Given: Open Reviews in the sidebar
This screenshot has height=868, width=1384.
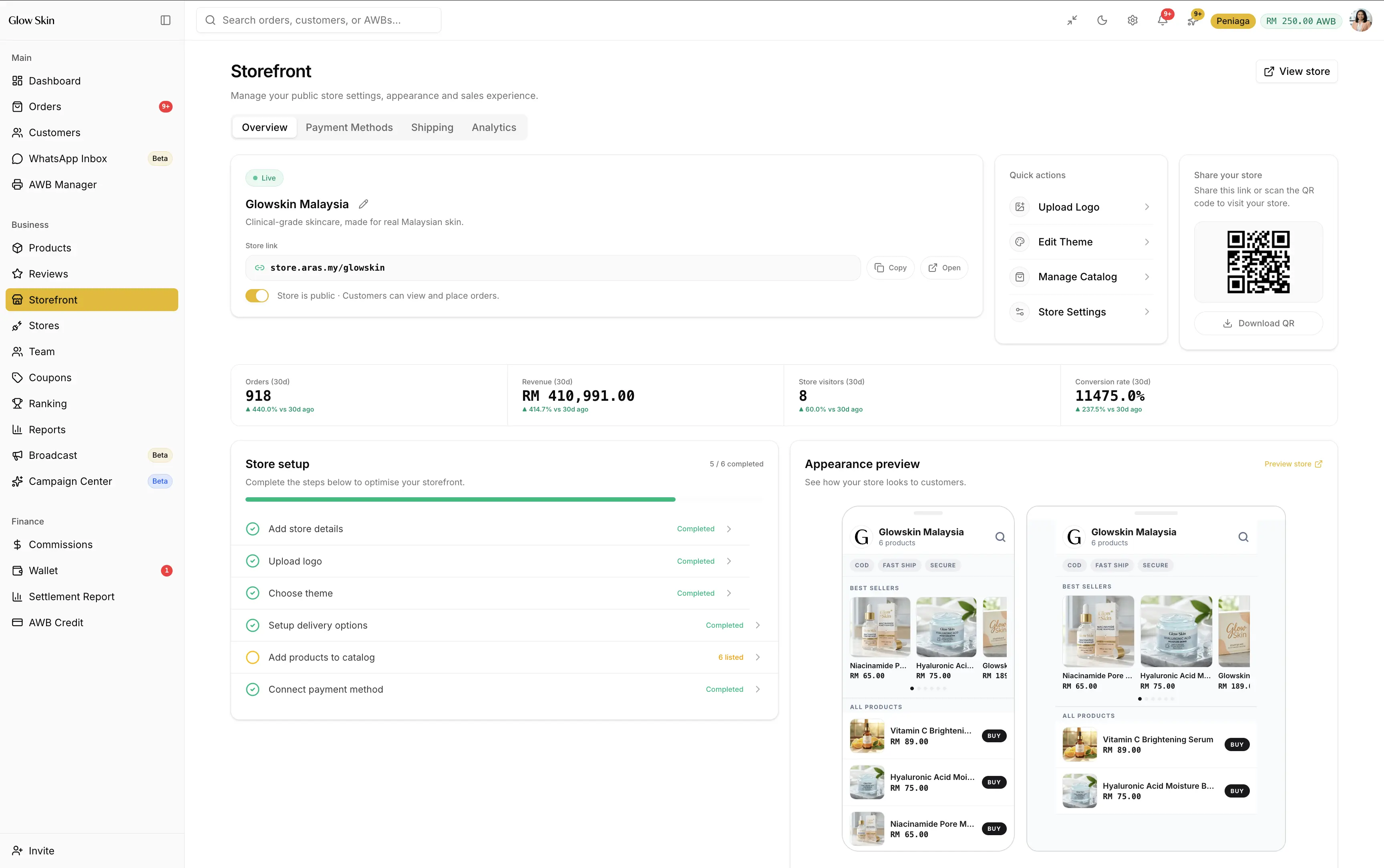Looking at the screenshot, I should (x=92, y=274).
